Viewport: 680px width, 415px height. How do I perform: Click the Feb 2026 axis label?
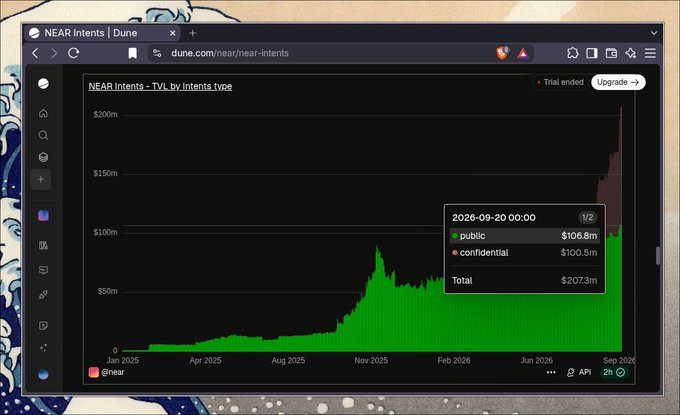[x=454, y=360]
